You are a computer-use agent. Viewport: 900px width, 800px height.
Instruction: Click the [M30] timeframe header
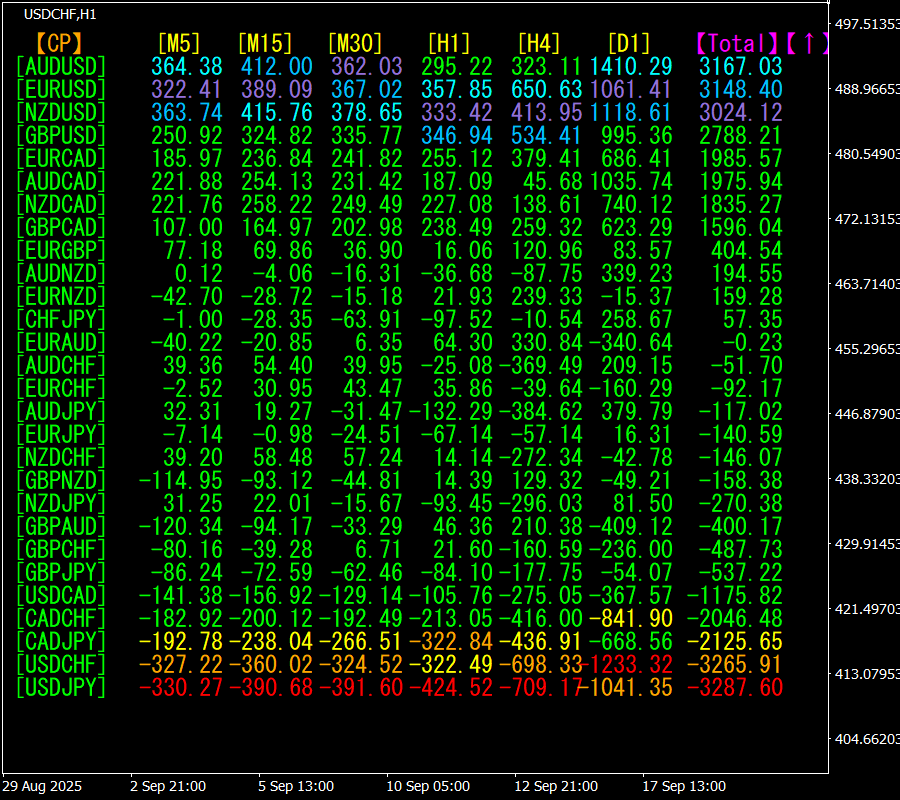click(x=355, y=44)
